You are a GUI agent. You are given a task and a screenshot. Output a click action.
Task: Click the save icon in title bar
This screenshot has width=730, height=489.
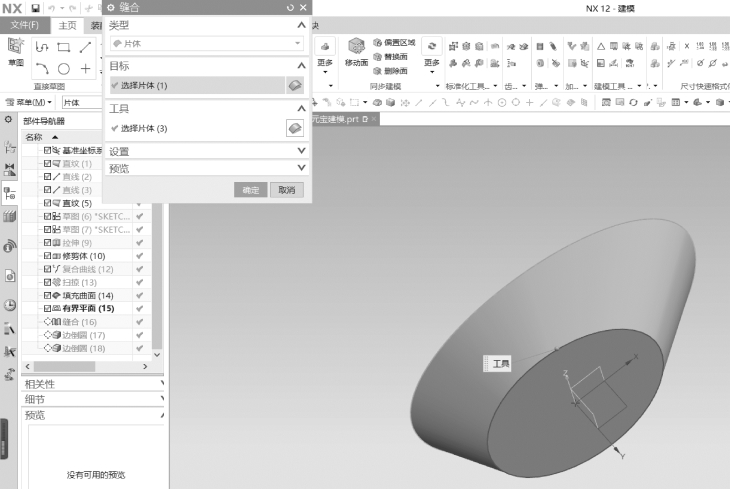click(x=36, y=8)
